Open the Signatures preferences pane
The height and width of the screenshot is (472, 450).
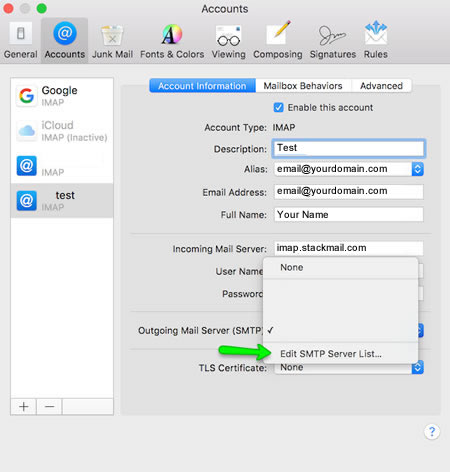(333, 41)
